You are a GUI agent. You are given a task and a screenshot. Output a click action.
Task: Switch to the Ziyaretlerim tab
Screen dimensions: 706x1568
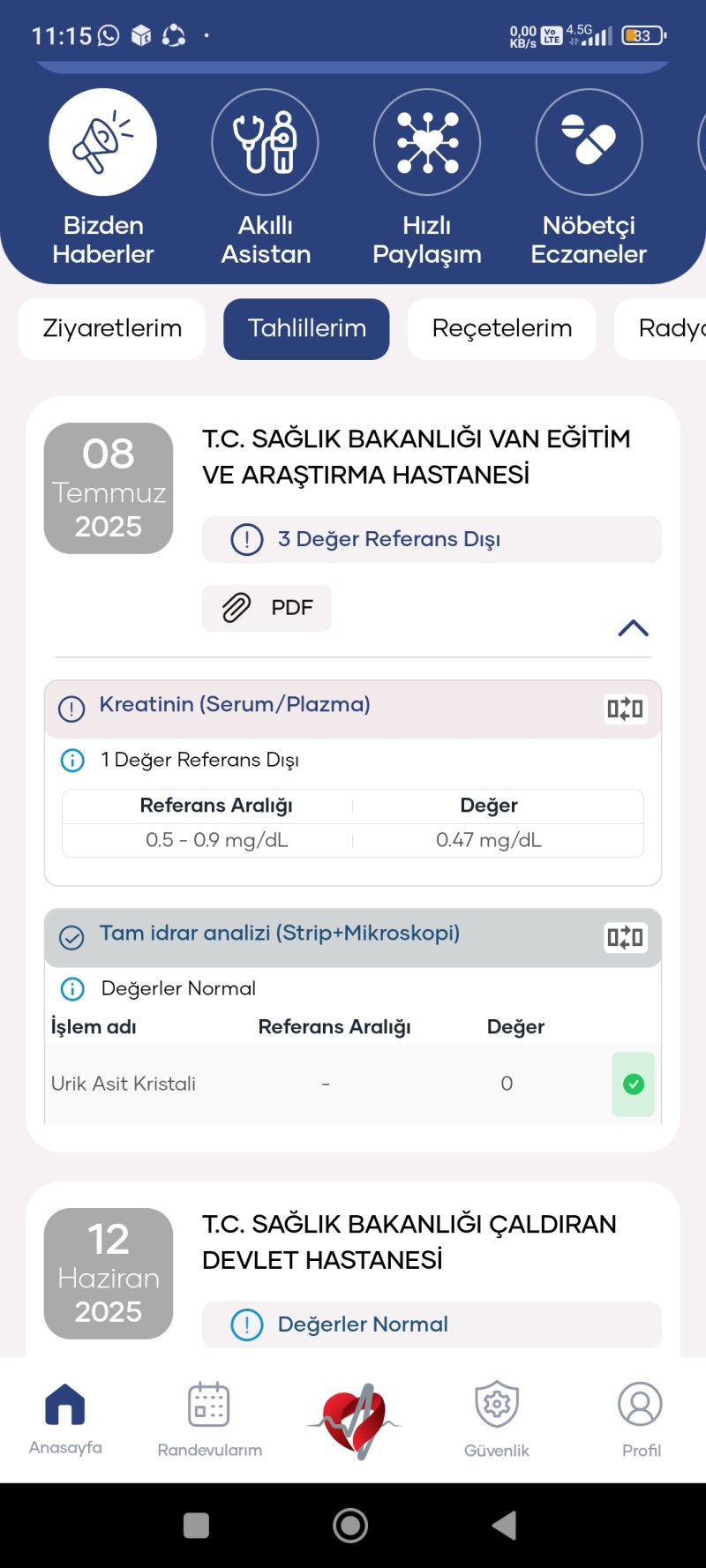click(112, 329)
